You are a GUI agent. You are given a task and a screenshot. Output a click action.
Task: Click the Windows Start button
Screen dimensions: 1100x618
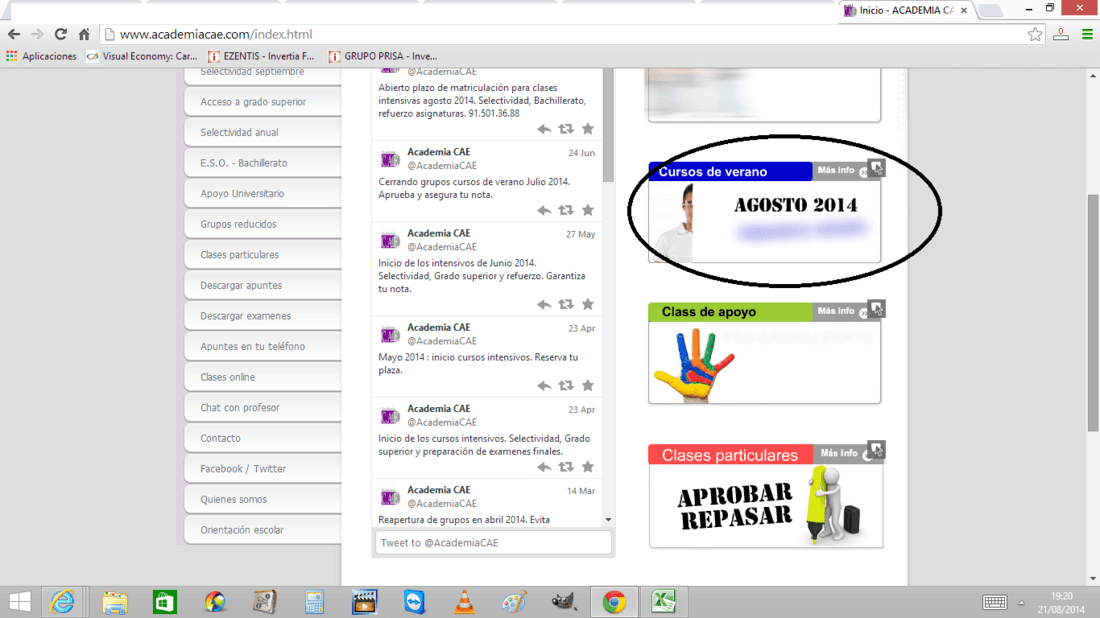[20, 602]
